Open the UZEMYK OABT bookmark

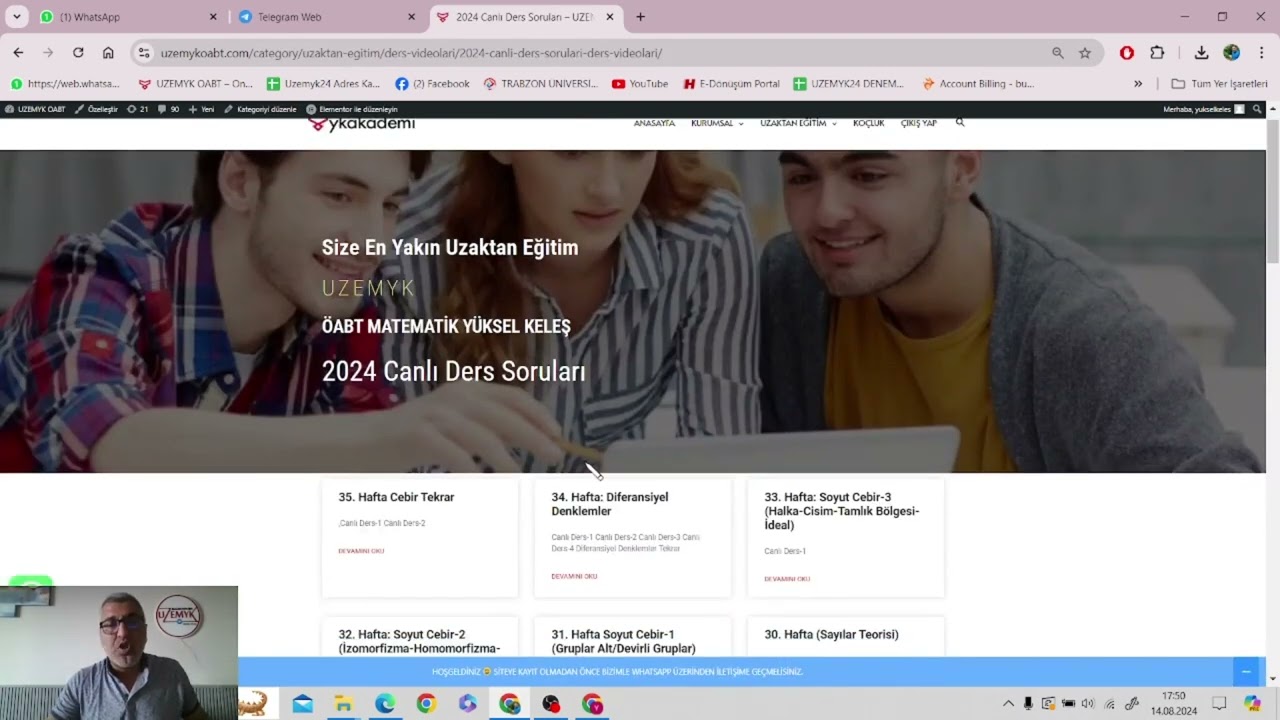pyautogui.click(x=196, y=84)
